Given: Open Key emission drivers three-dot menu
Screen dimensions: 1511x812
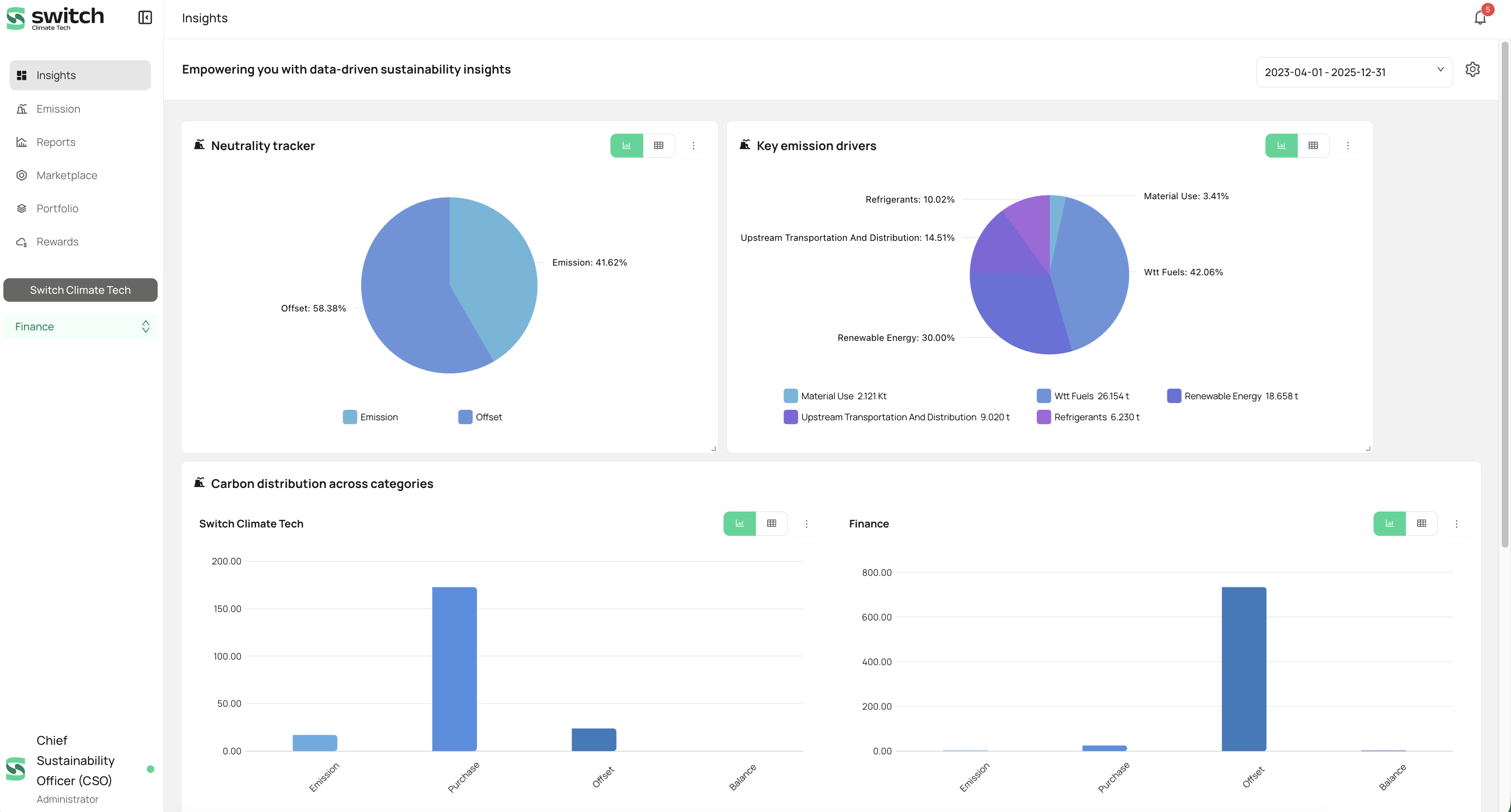Looking at the screenshot, I should coord(1348,145).
